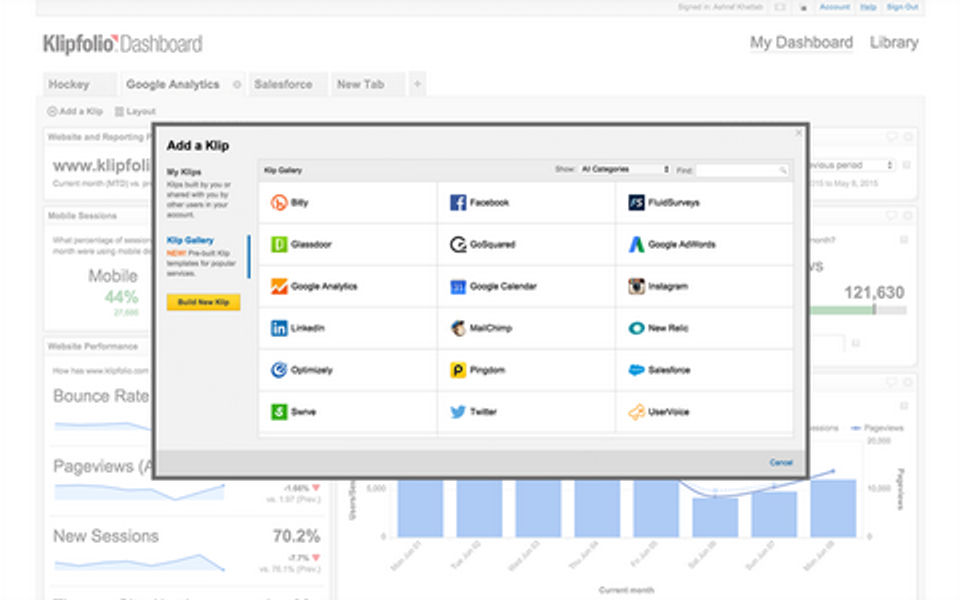Click the Bounce Rate label
The height and width of the screenshot is (600, 960).
(101, 396)
